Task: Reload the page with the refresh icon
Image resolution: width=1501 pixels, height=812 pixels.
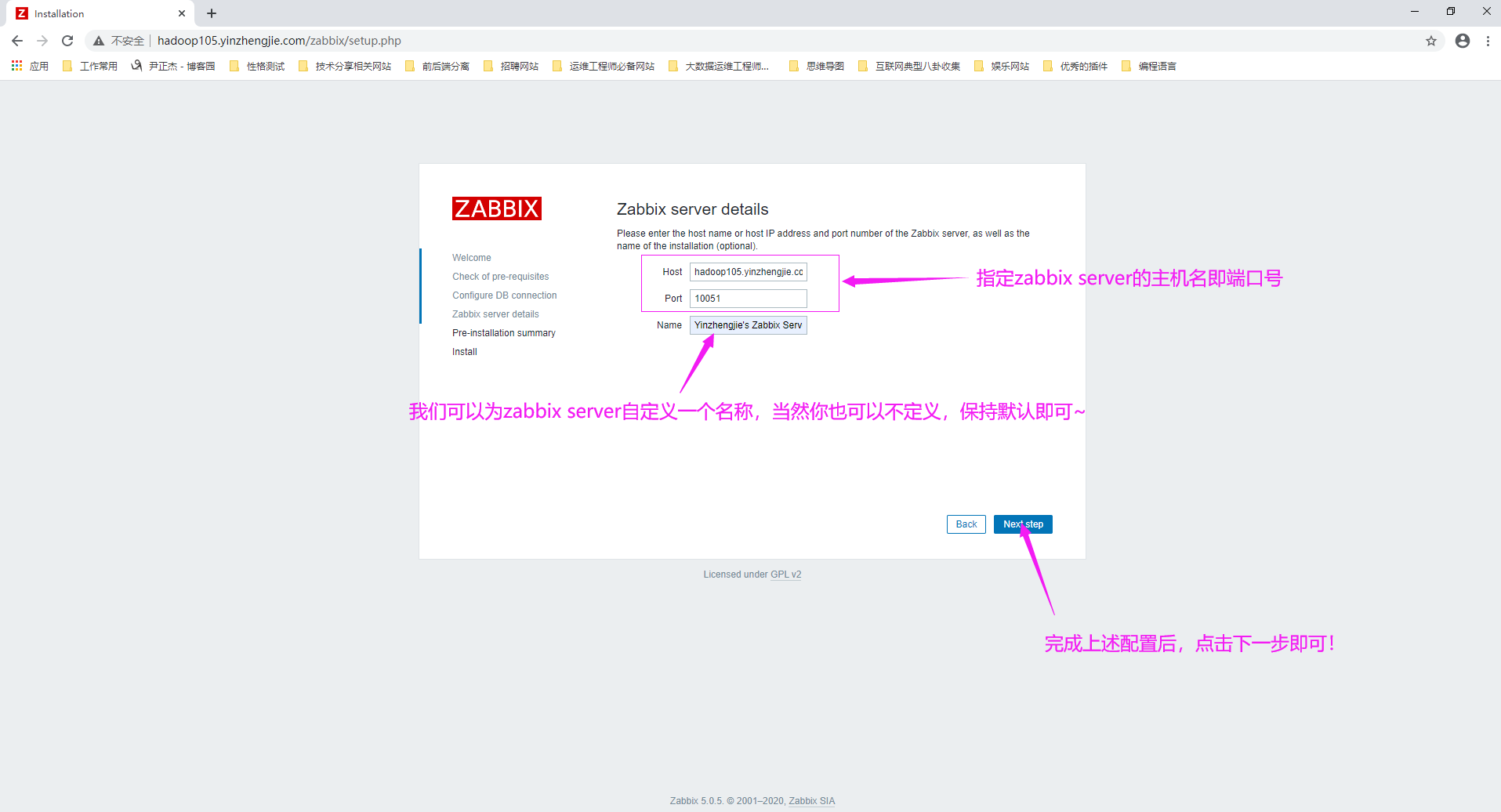Action: pyautogui.click(x=67, y=41)
